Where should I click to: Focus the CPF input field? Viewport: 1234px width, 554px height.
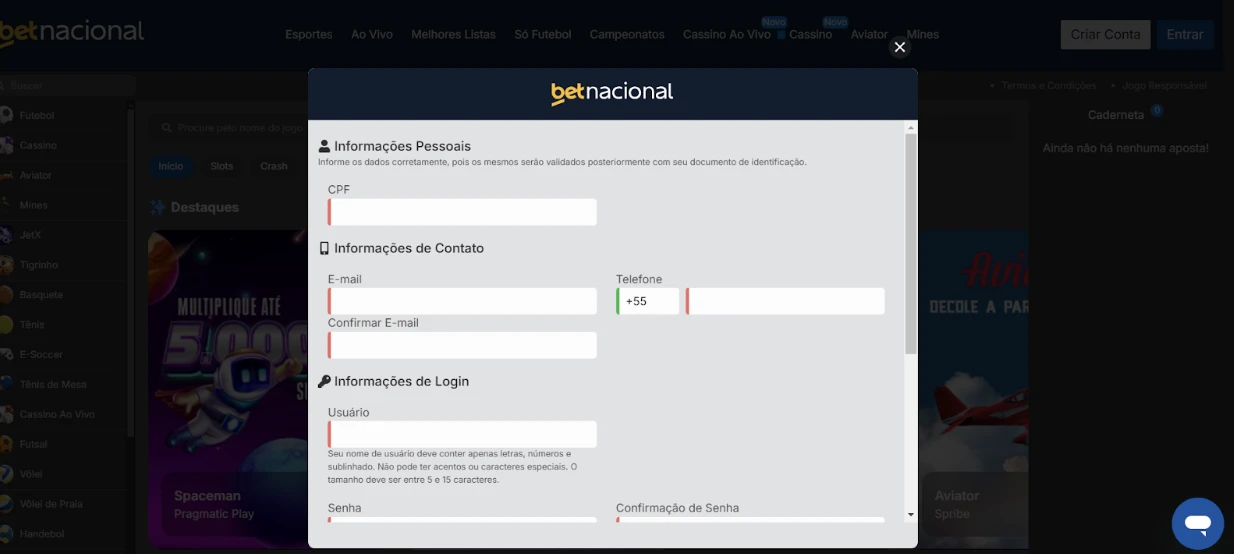462,212
